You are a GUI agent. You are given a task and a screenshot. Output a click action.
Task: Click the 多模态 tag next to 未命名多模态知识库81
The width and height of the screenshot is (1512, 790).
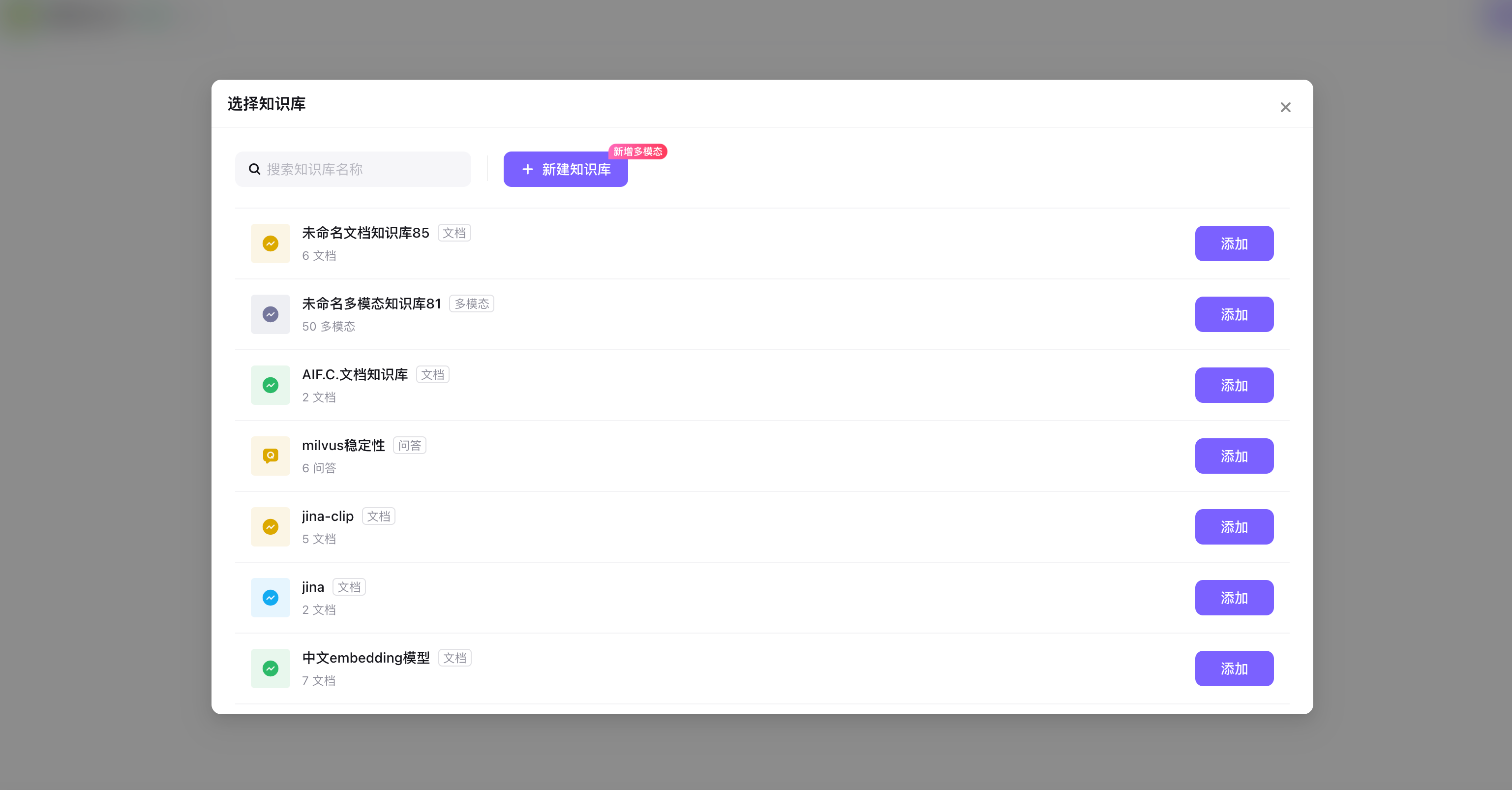(471, 304)
